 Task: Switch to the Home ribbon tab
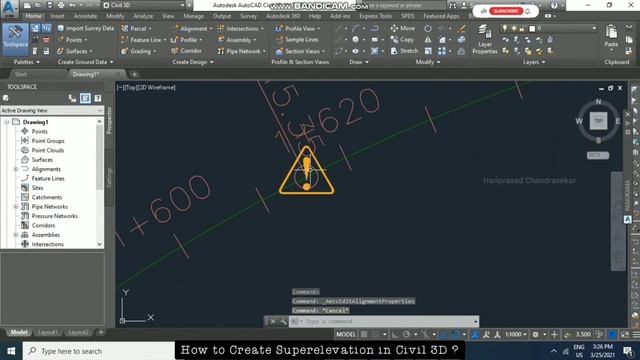point(33,16)
